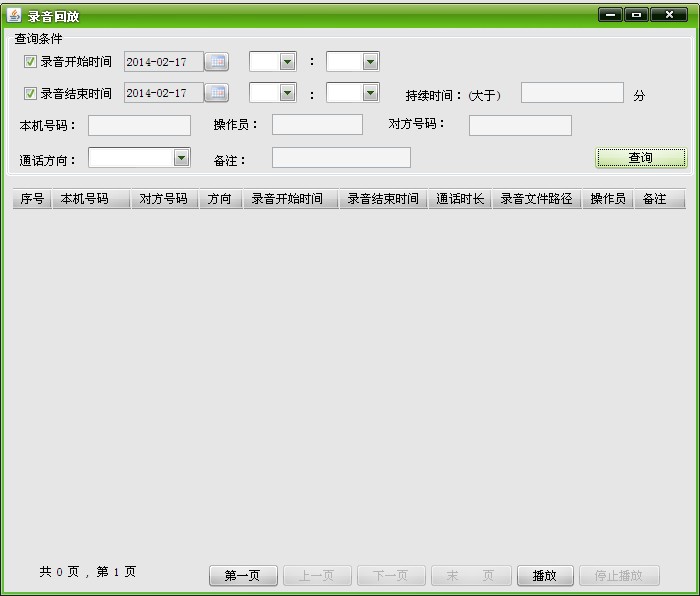Select the 录音文件路径 column header

[537, 199]
